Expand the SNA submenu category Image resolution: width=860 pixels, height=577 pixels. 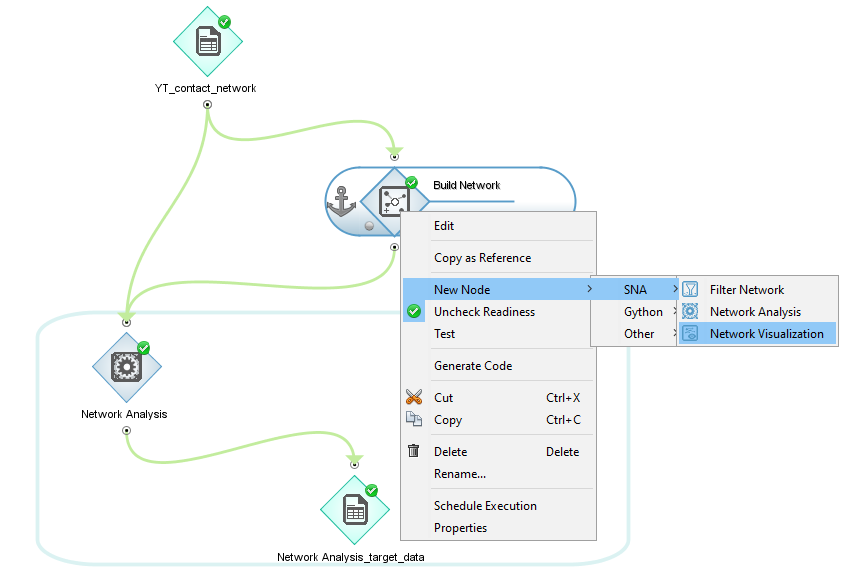[635, 290]
